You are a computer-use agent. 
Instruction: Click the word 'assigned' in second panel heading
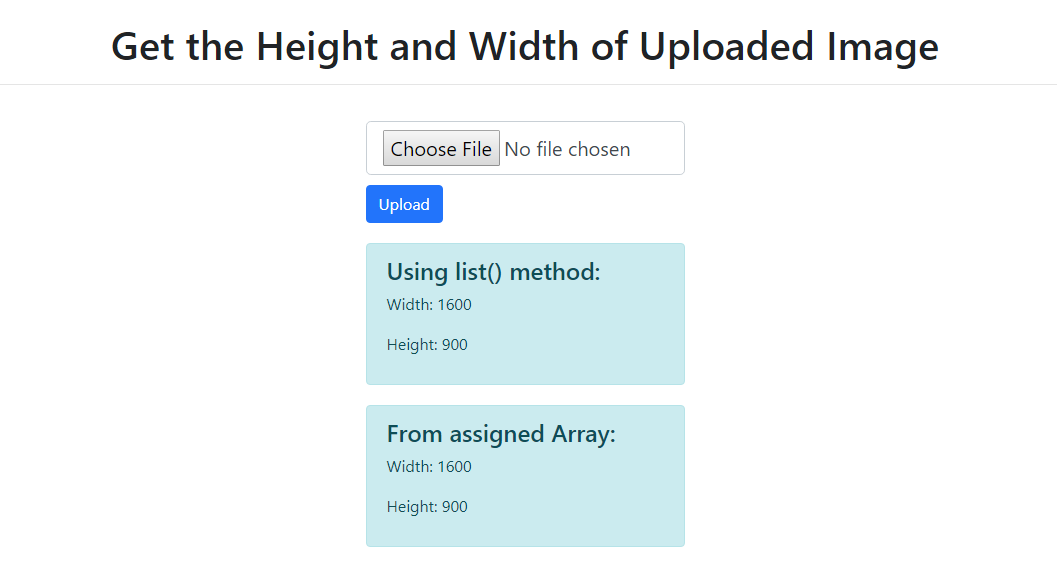[497, 435]
